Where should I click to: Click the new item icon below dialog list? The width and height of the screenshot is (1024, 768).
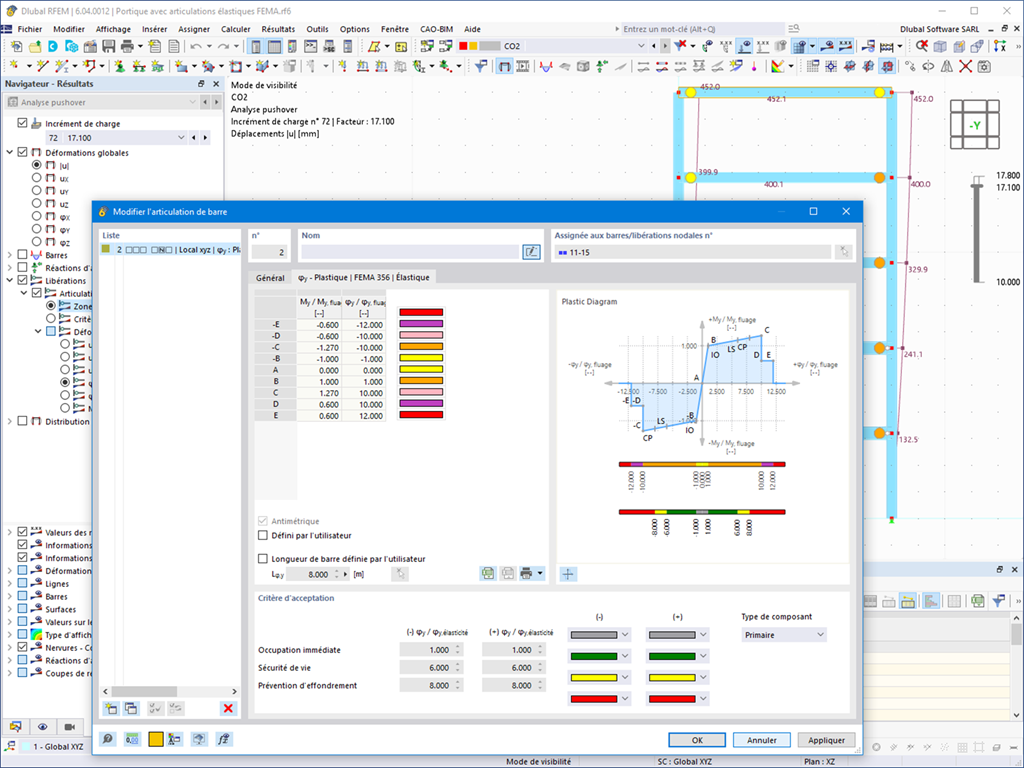(111, 708)
